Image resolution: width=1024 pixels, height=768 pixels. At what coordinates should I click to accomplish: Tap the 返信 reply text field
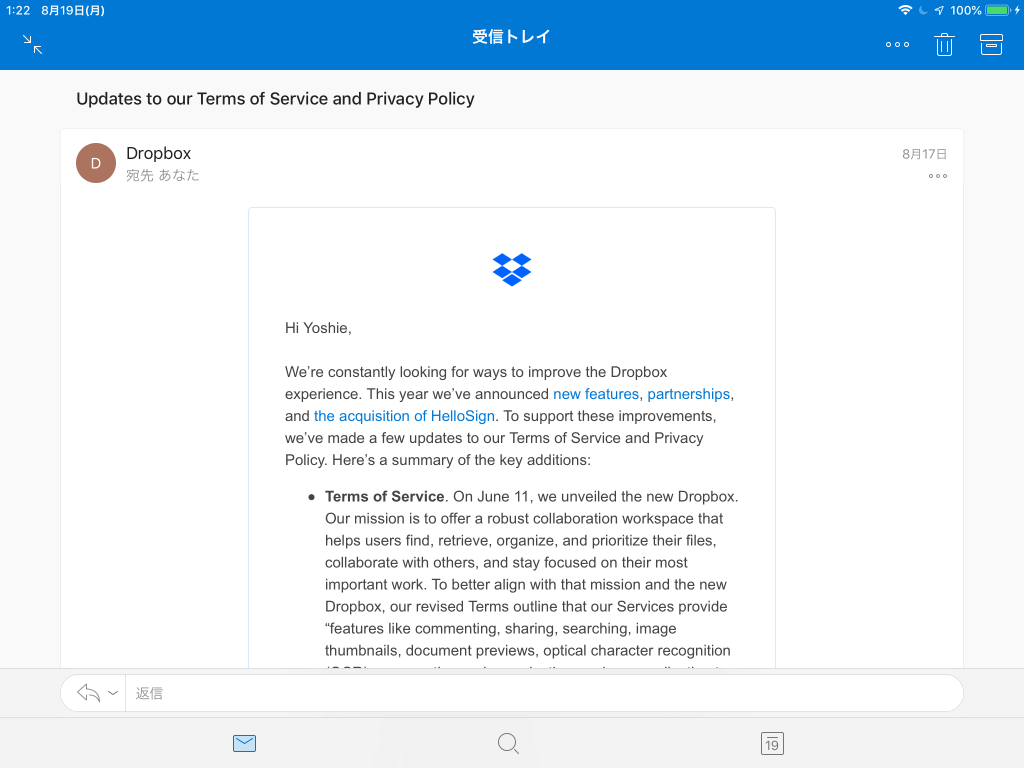[x=543, y=693]
